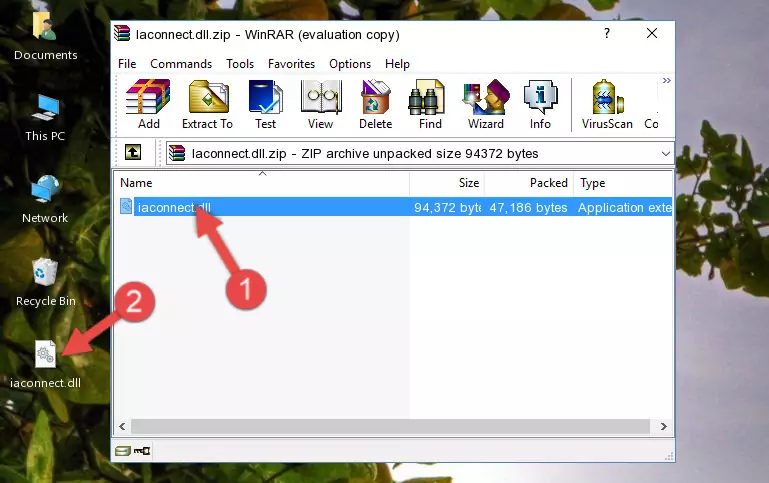Close the WinRAR window
Viewport: 769px width, 483px height.
[652, 33]
